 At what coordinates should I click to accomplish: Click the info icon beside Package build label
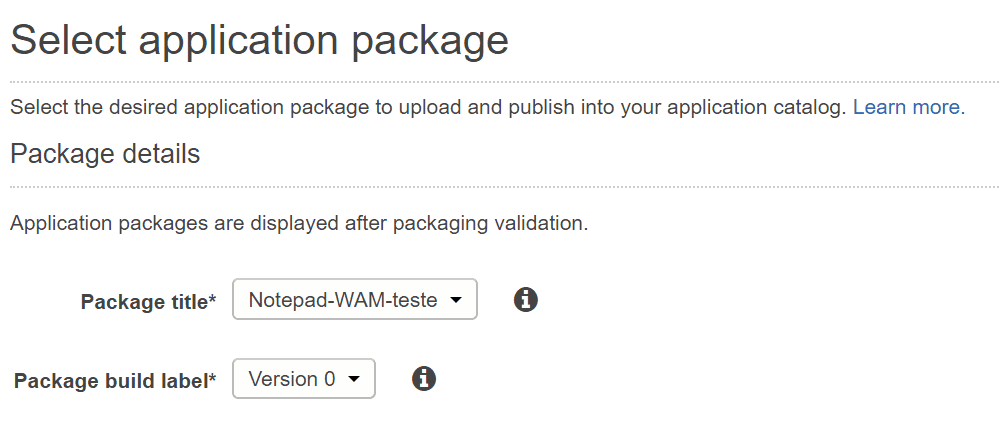click(x=424, y=378)
